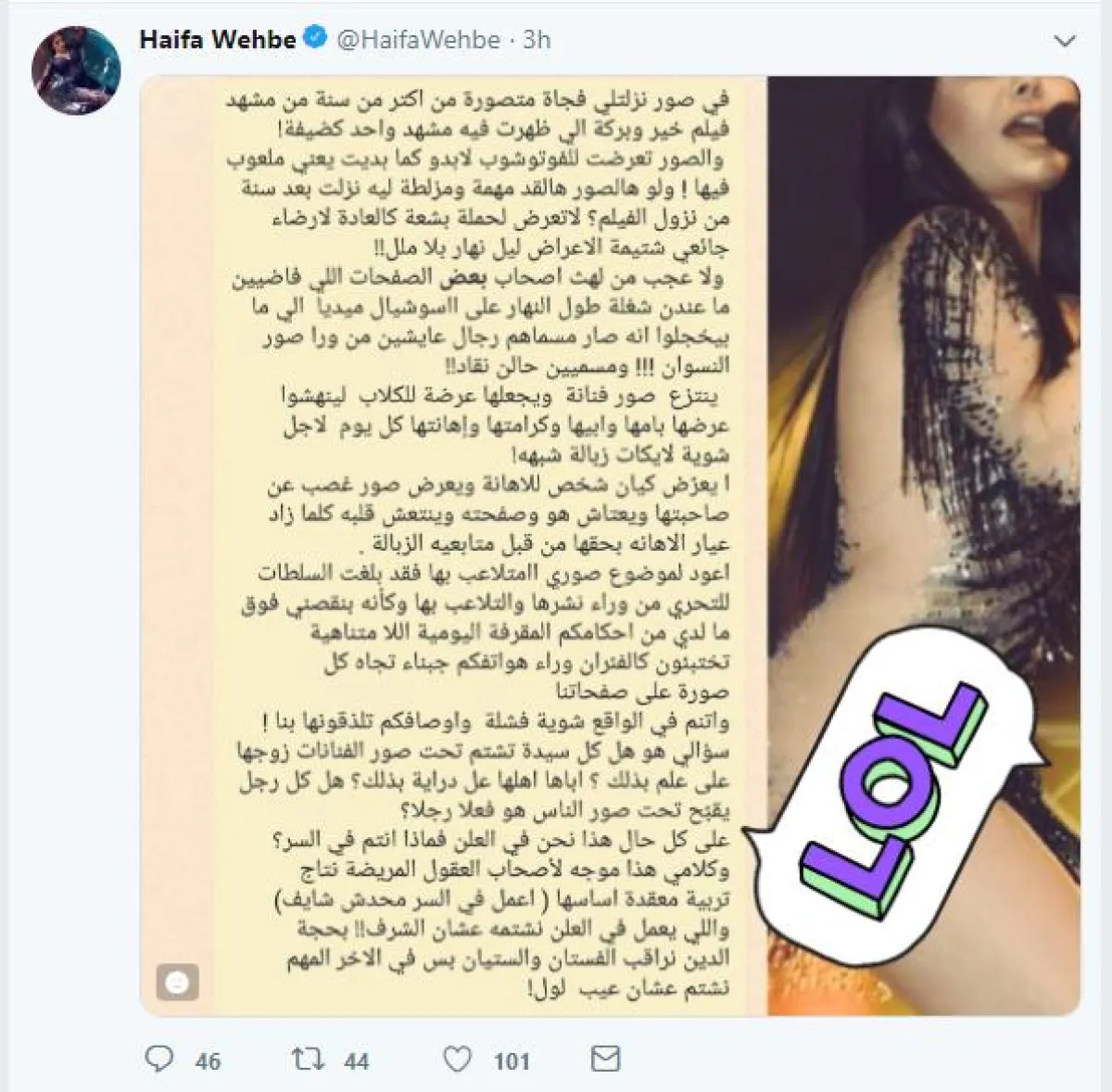
Task: Click the reply speech bubble icon
Action: click(x=160, y=1058)
